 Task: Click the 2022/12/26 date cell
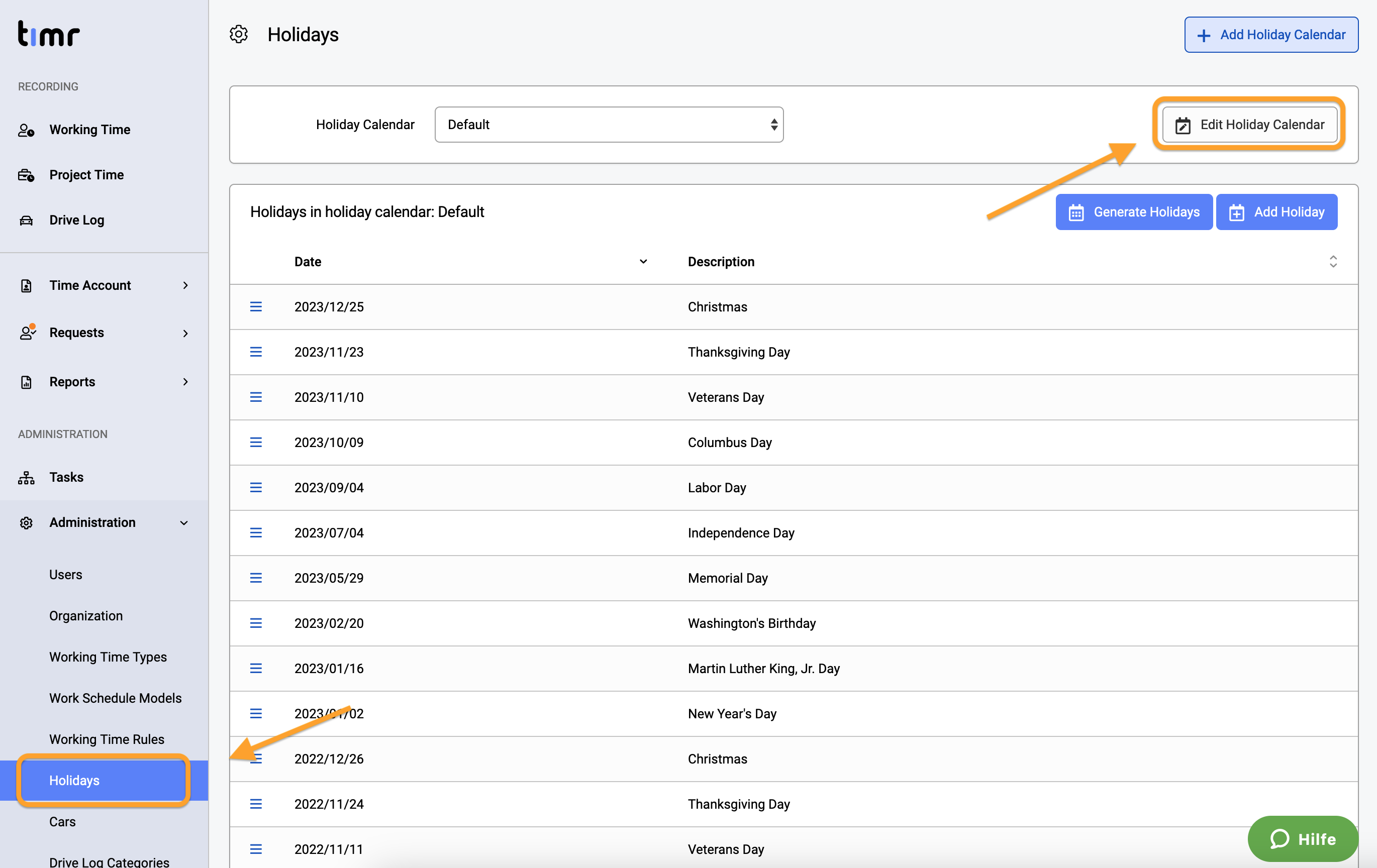329,759
